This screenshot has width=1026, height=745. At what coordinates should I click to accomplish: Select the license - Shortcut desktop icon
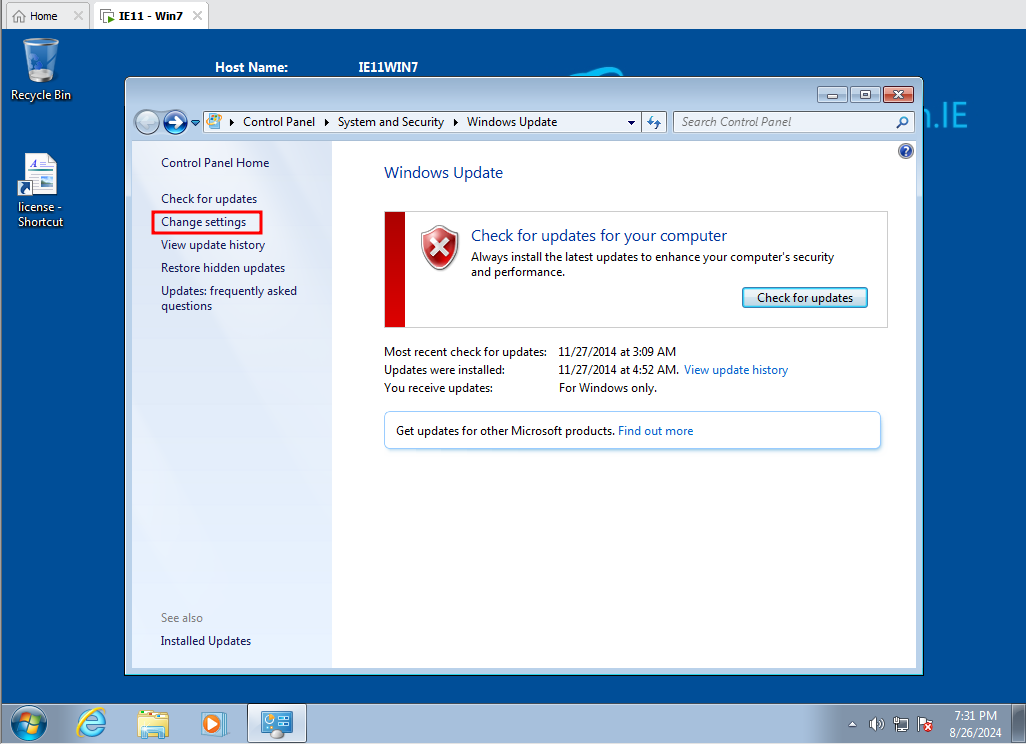41,190
